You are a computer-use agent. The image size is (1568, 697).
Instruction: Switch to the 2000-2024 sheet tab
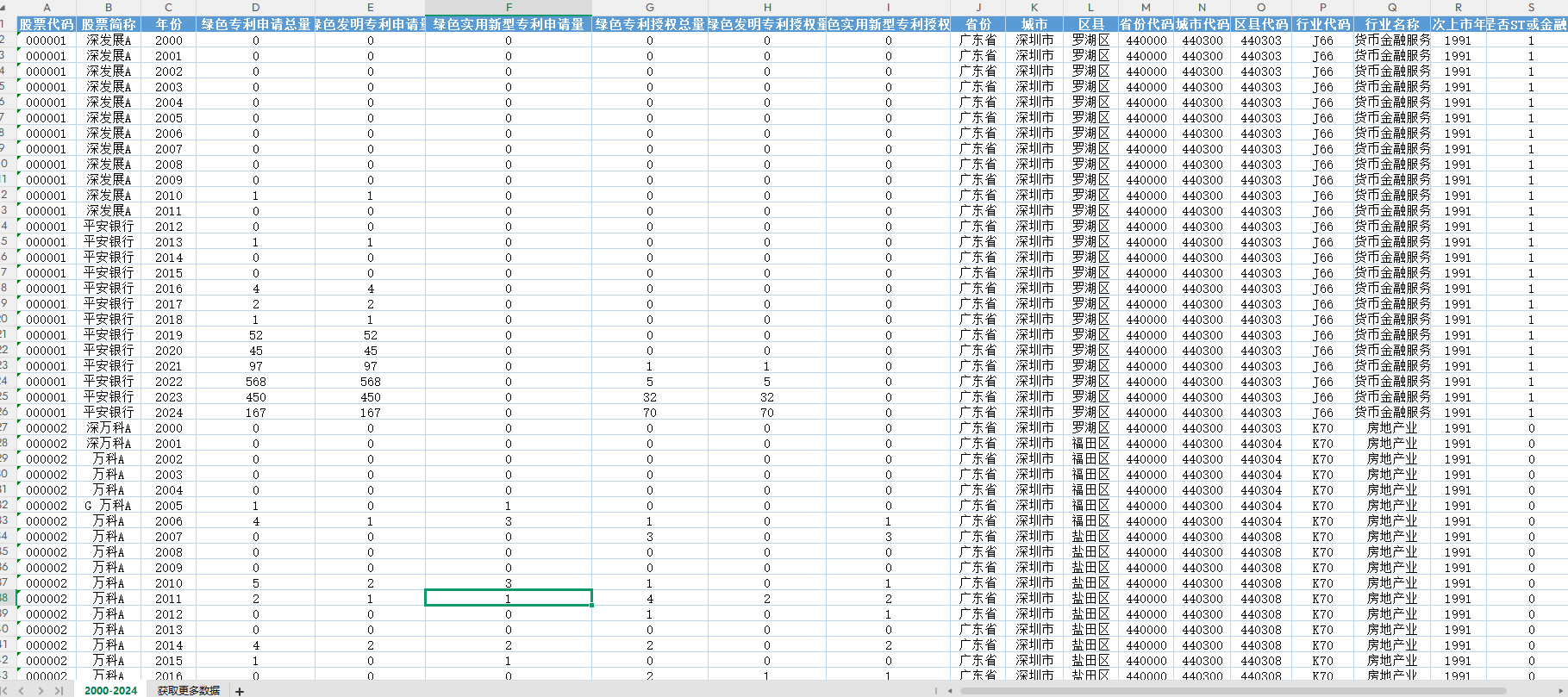tap(110, 691)
